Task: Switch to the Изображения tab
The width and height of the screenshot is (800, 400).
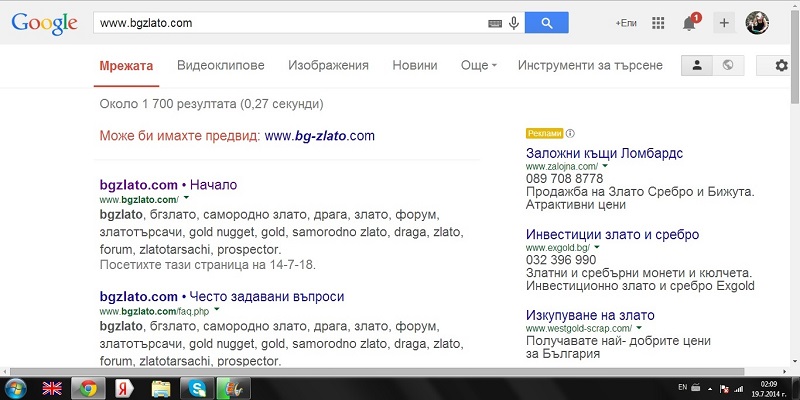Action: 328,65
